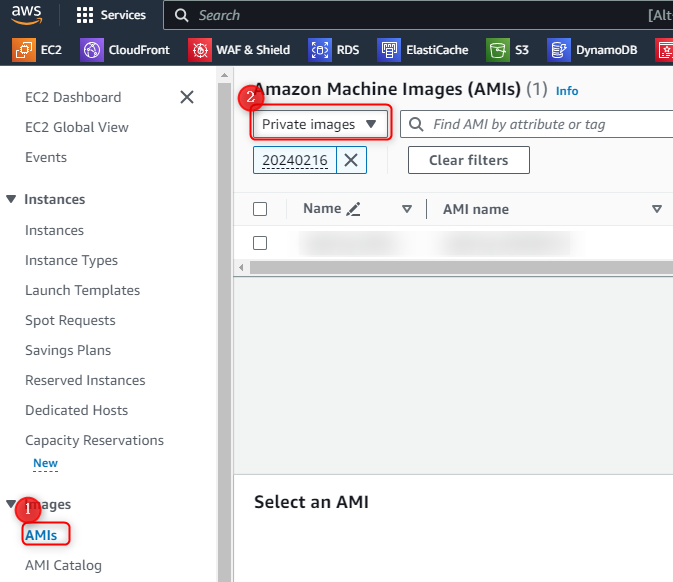673x582 pixels.
Task: Focus the top AWS Search box
Action: [x=418, y=15]
